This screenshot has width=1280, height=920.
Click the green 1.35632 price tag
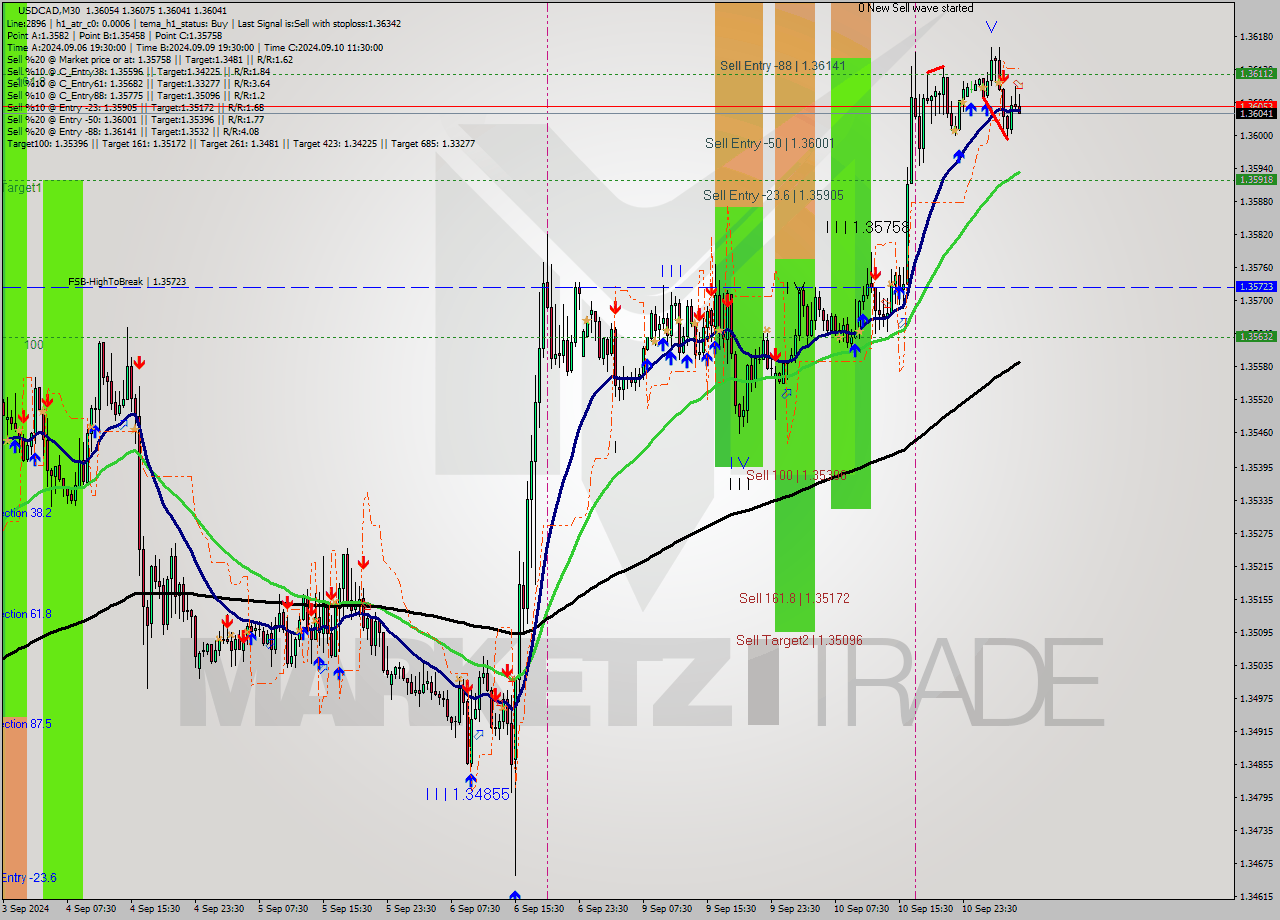pyautogui.click(x=1256, y=336)
